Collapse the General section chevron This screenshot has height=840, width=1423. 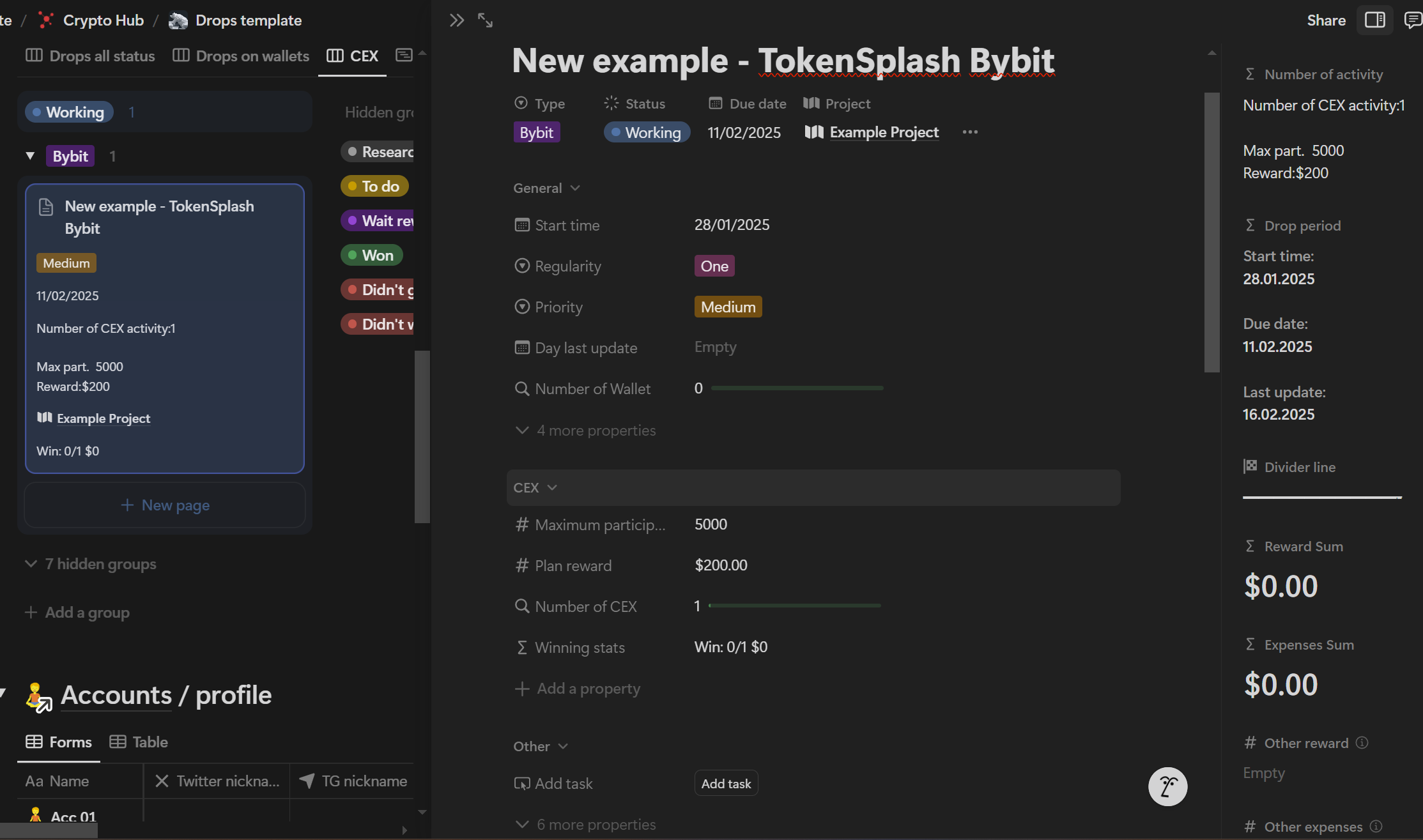575,188
